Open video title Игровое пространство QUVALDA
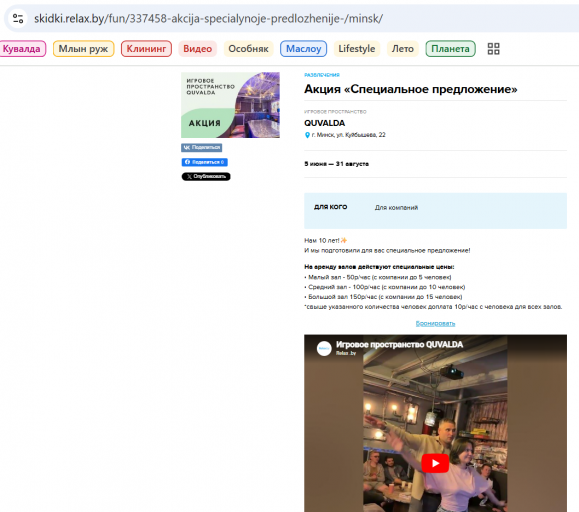This screenshot has width=579, height=512. coord(399,344)
